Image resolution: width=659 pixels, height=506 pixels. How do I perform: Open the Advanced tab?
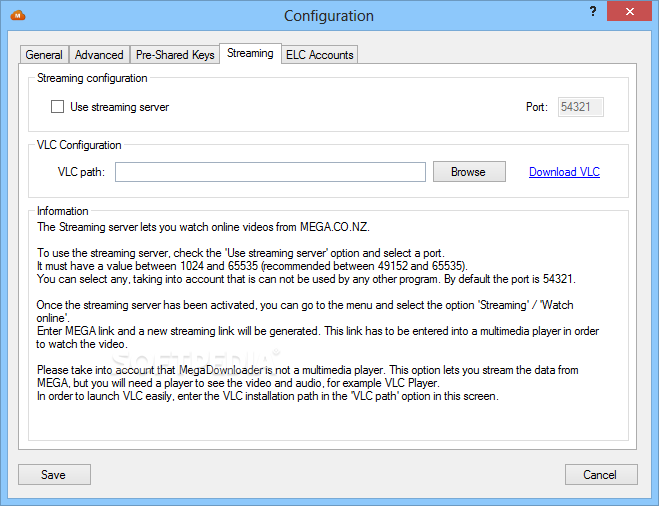pos(99,55)
